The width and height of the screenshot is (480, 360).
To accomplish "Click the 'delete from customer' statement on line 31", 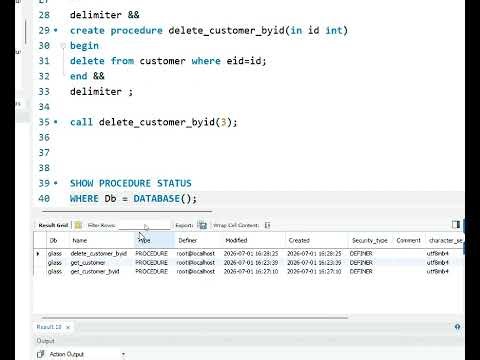I will click(x=168, y=61).
